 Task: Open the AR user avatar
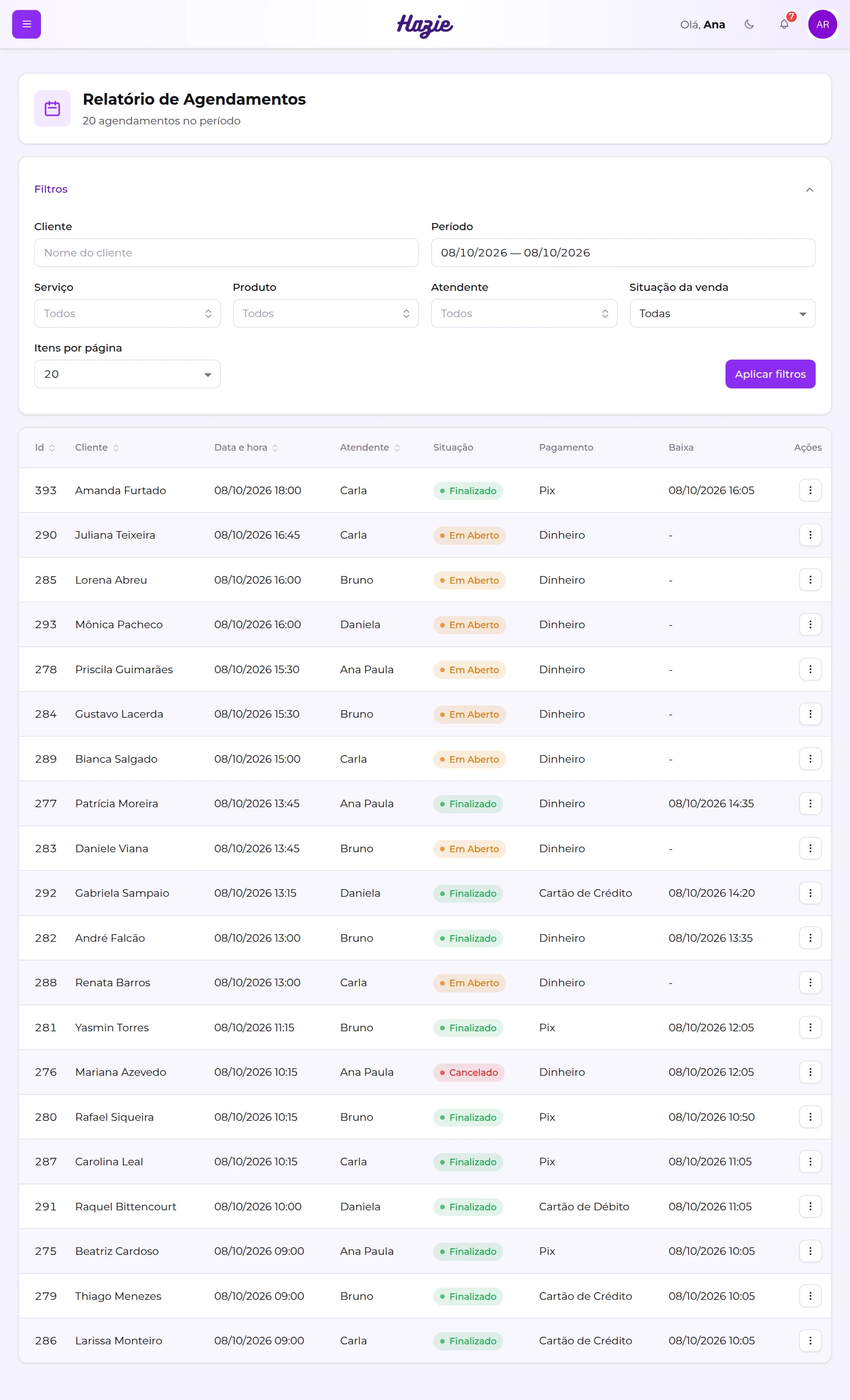click(x=822, y=24)
